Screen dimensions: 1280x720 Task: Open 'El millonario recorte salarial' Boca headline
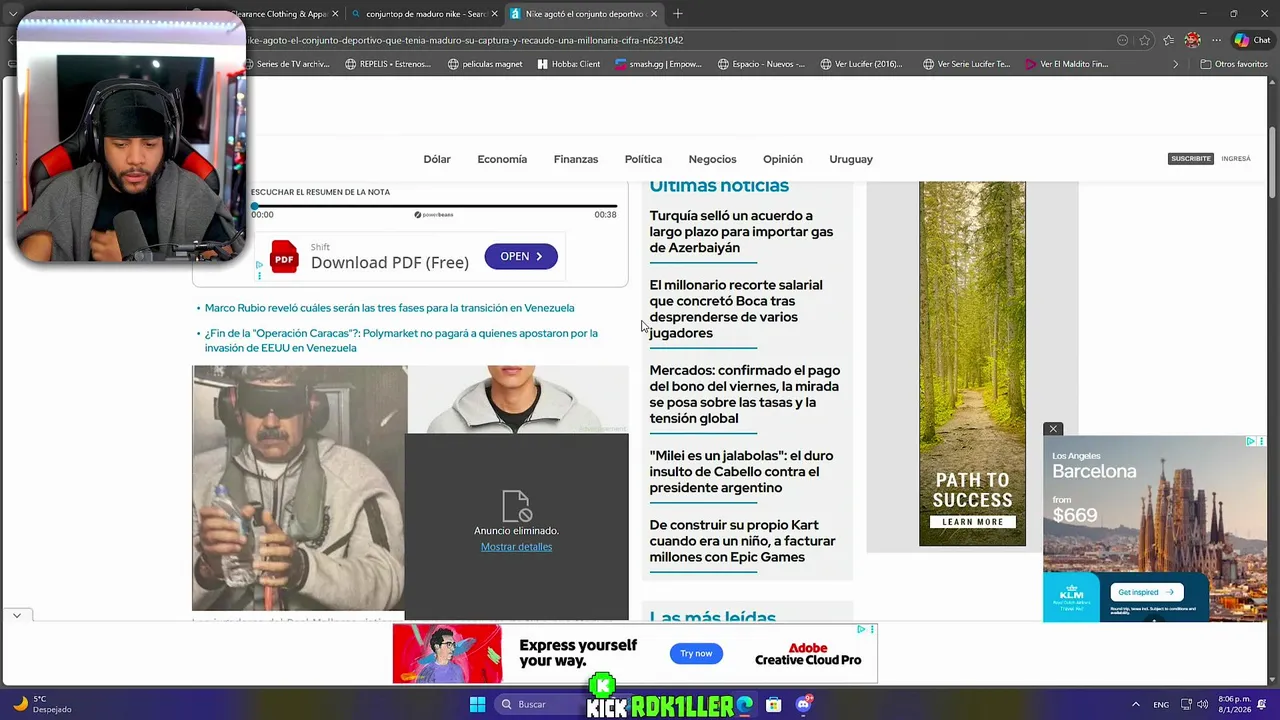point(736,309)
